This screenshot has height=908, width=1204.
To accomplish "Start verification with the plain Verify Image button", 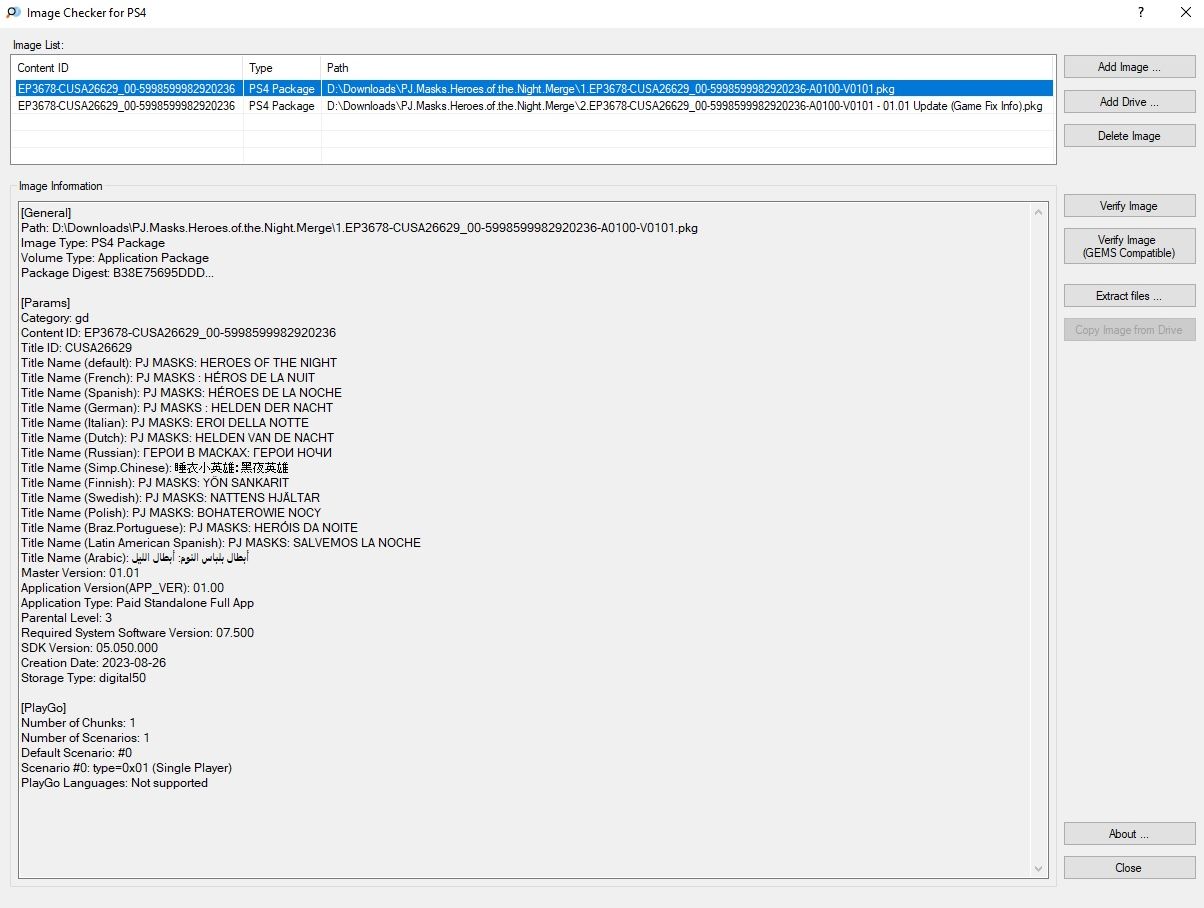I will (x=1129, y=206).
